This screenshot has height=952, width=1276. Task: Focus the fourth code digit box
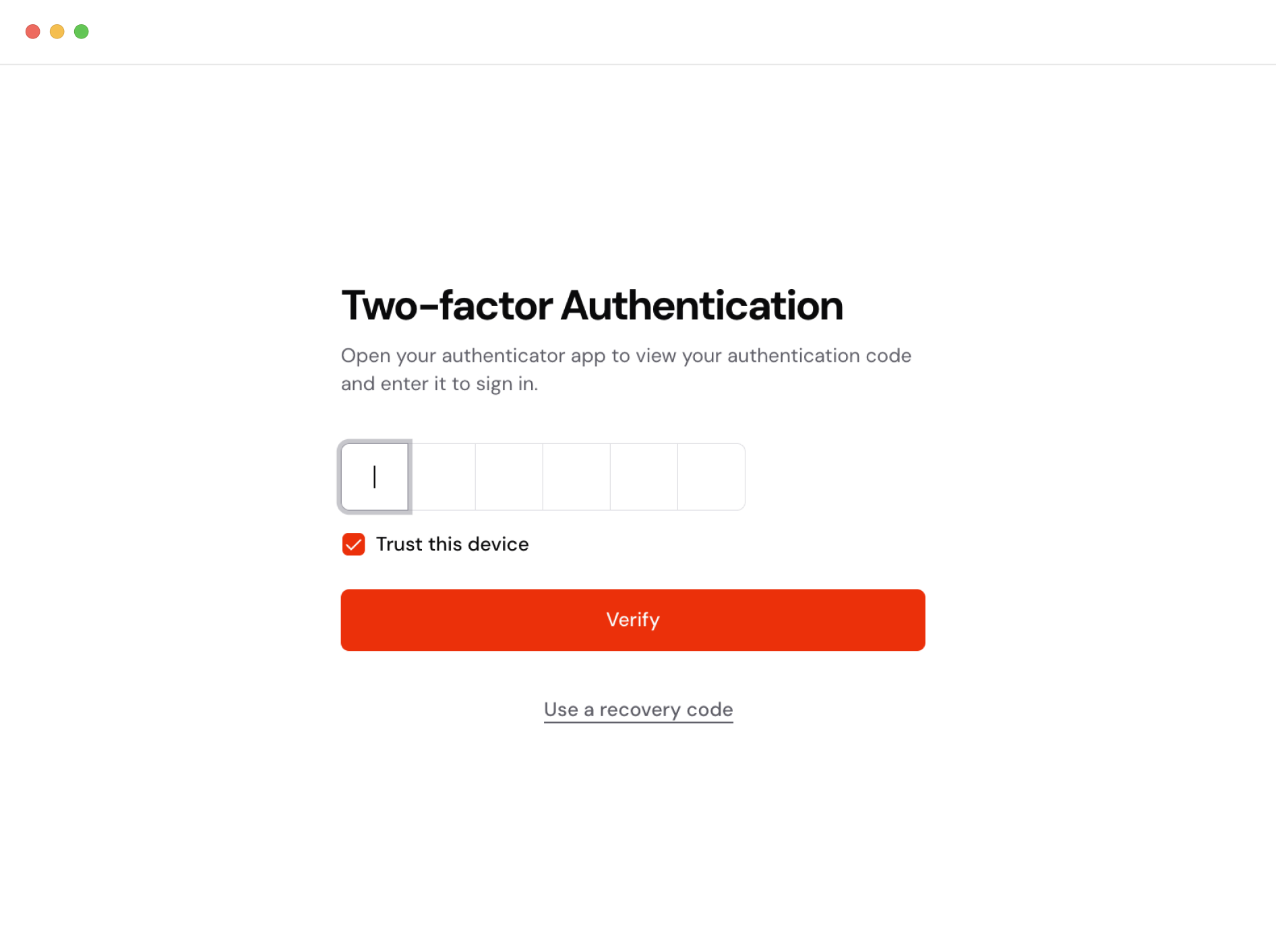tap(576, 477)
